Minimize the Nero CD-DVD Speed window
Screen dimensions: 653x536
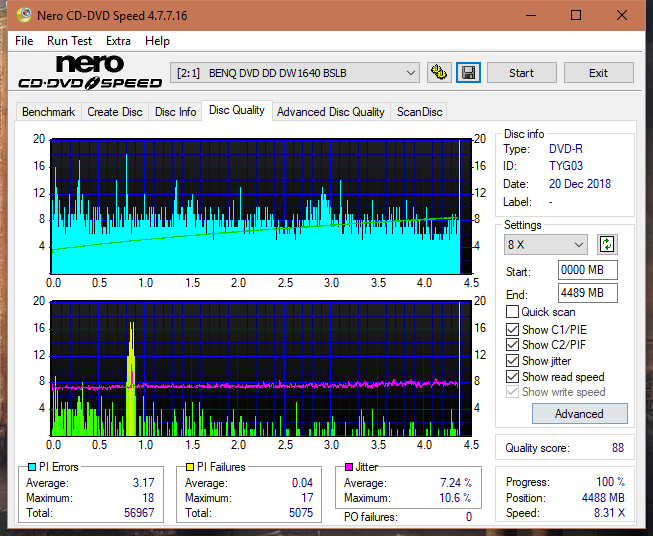click(531, 15)
